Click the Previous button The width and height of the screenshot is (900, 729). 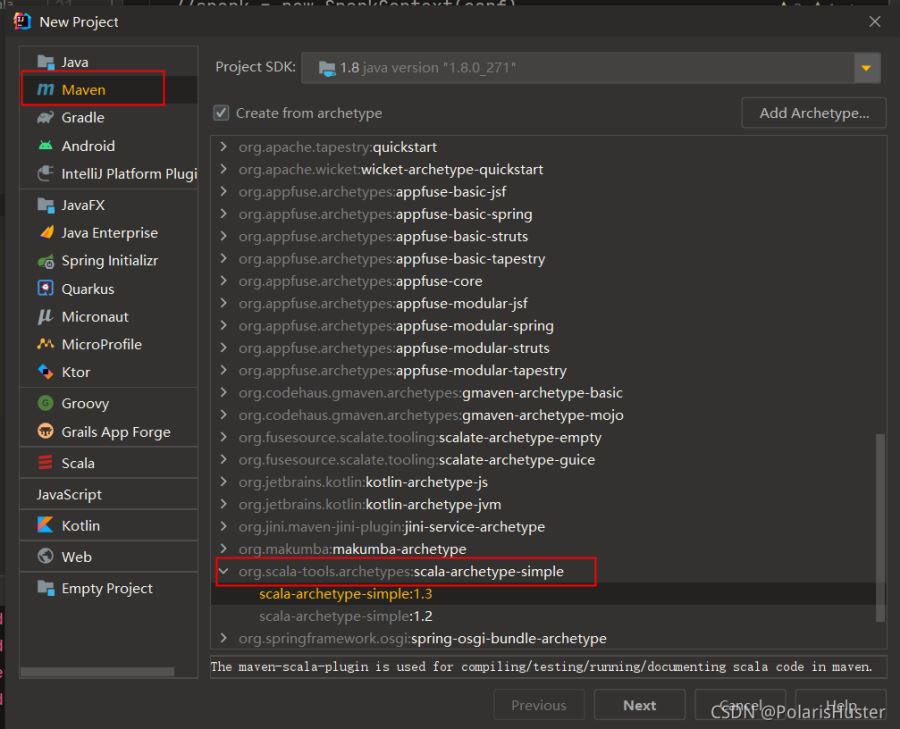coord(539,705)
